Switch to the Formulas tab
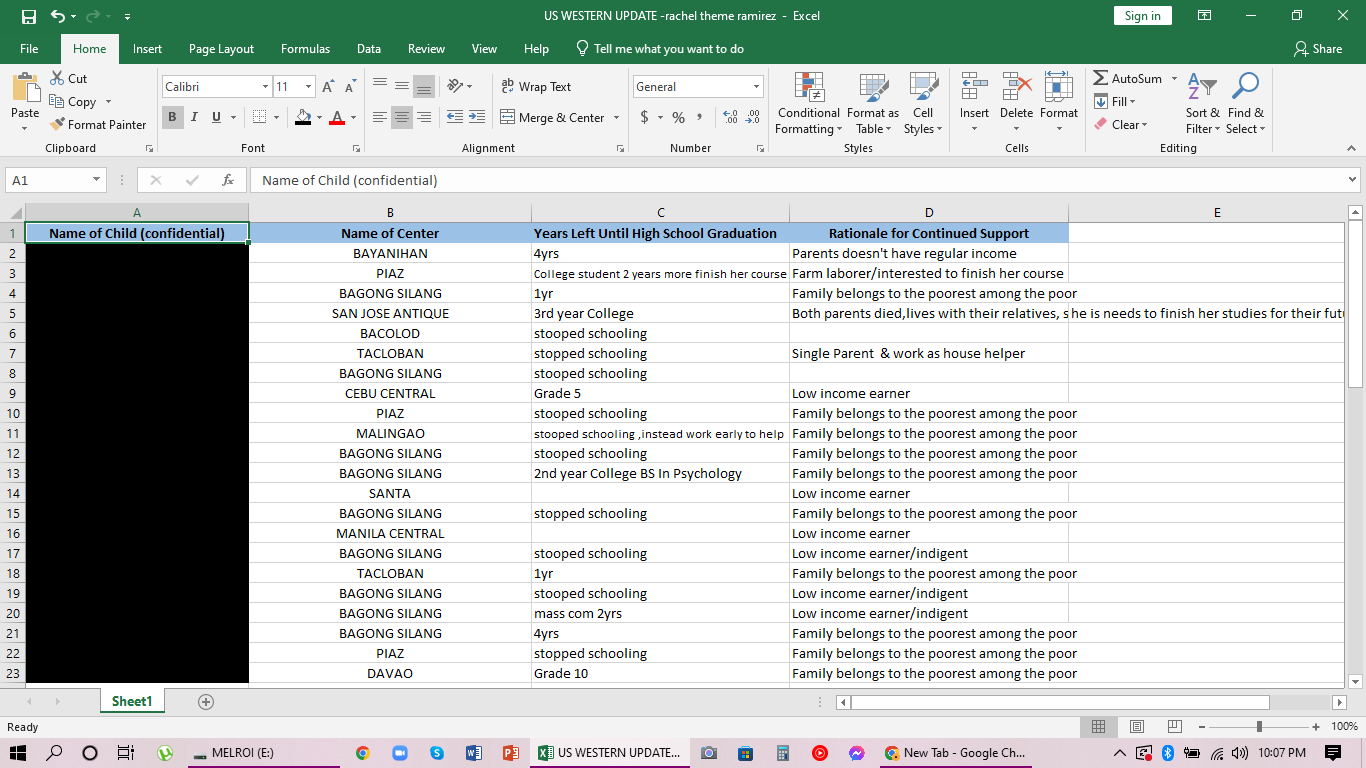The height and width of the screenshot is (768, 1366). click(x=305, y=49)
